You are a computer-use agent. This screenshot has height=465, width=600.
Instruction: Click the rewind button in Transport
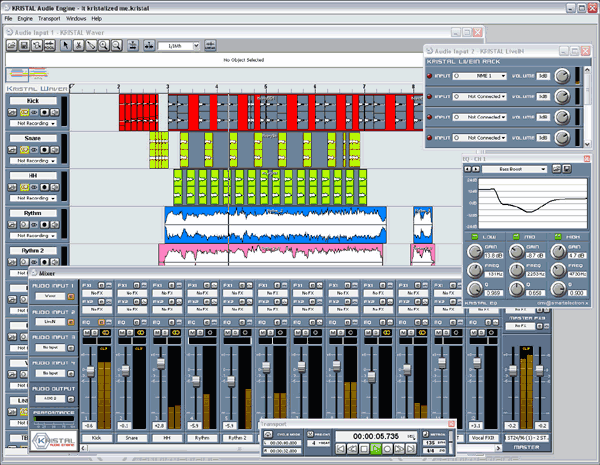353,449
